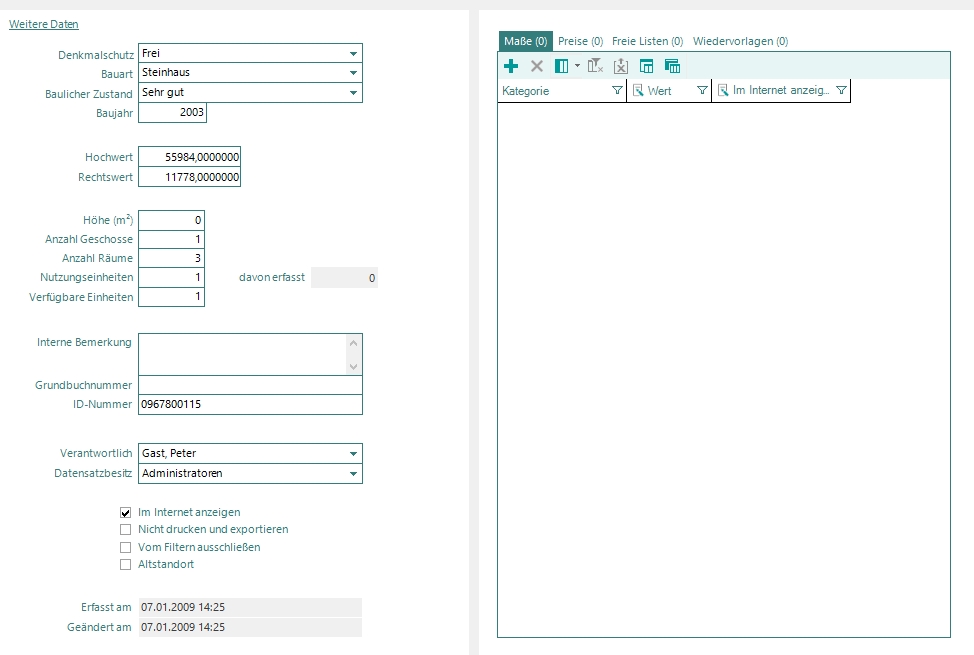The height and width of the screenshot is (655, 974).
Task: Click the Excel export icon
Action: pos(620,66)
